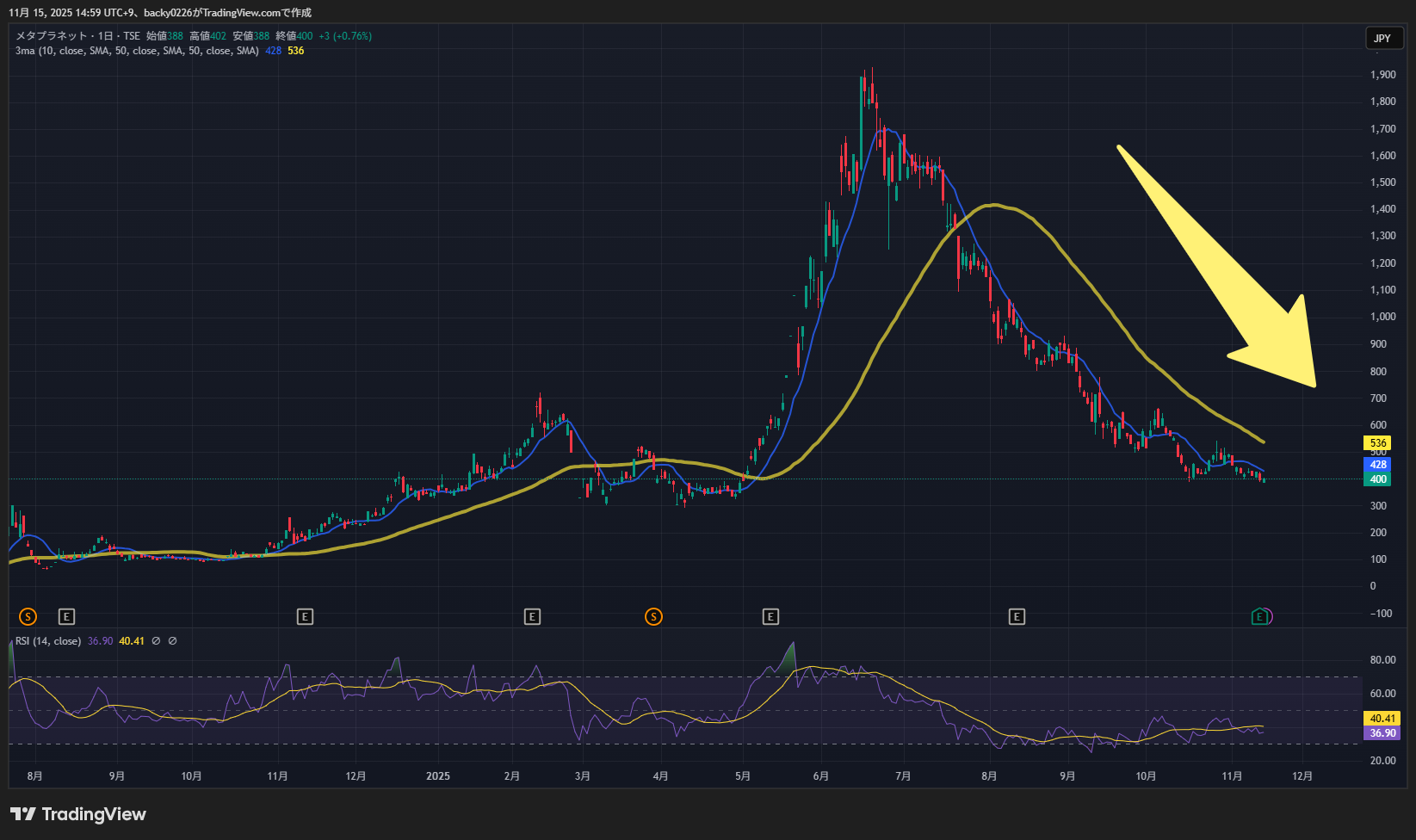
Task: Select the earnings E marker near February 2025
Action: click(533, 616)
